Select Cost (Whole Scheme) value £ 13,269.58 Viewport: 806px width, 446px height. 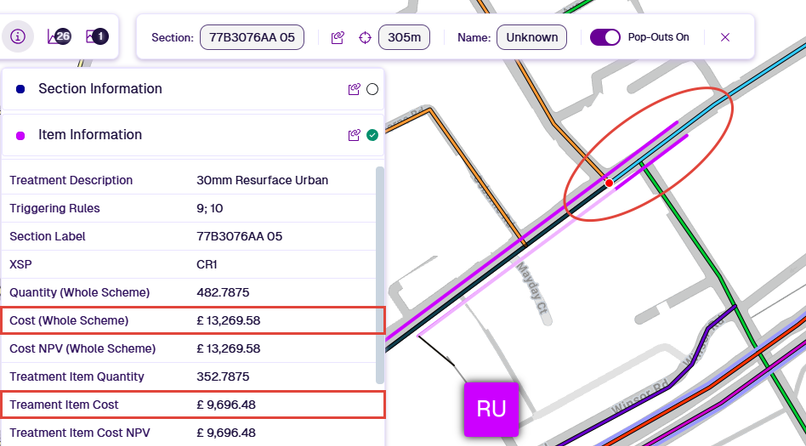tap(228, 321)
